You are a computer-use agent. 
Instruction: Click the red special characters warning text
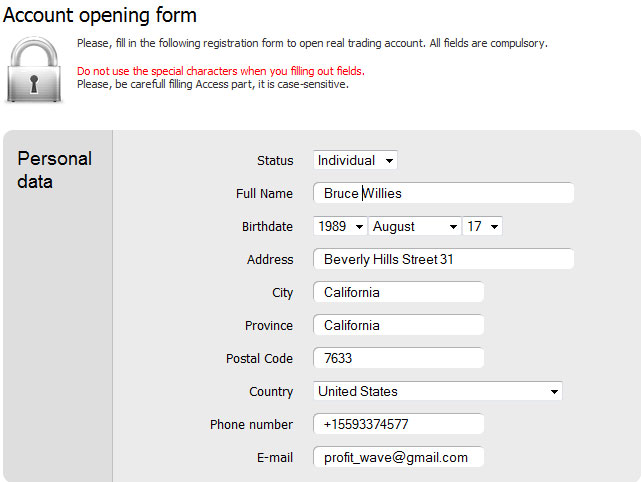point(221,71)
